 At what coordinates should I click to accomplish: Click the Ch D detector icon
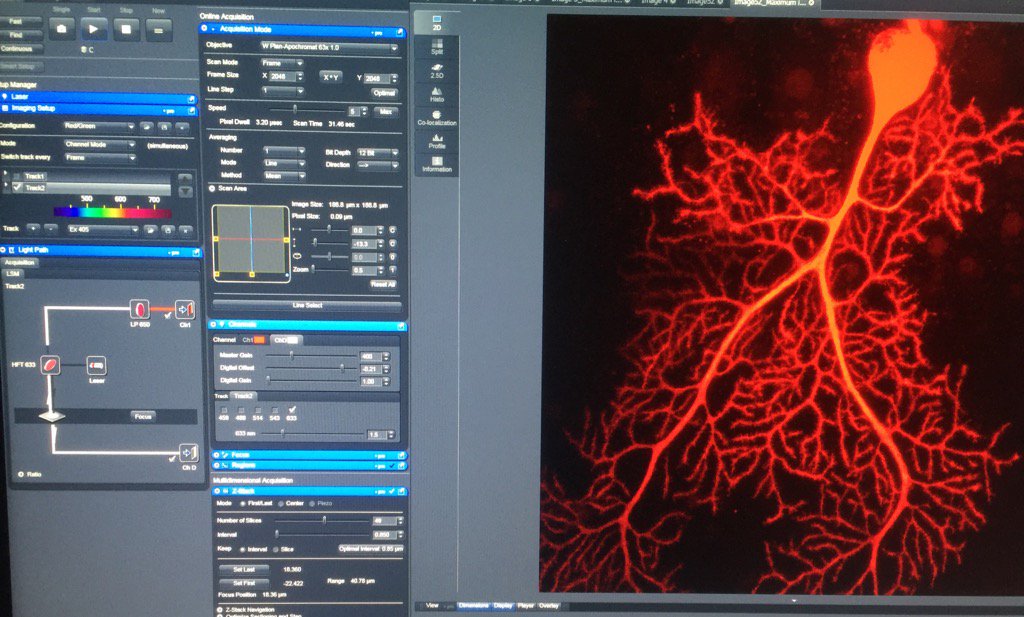coord(189,452)
